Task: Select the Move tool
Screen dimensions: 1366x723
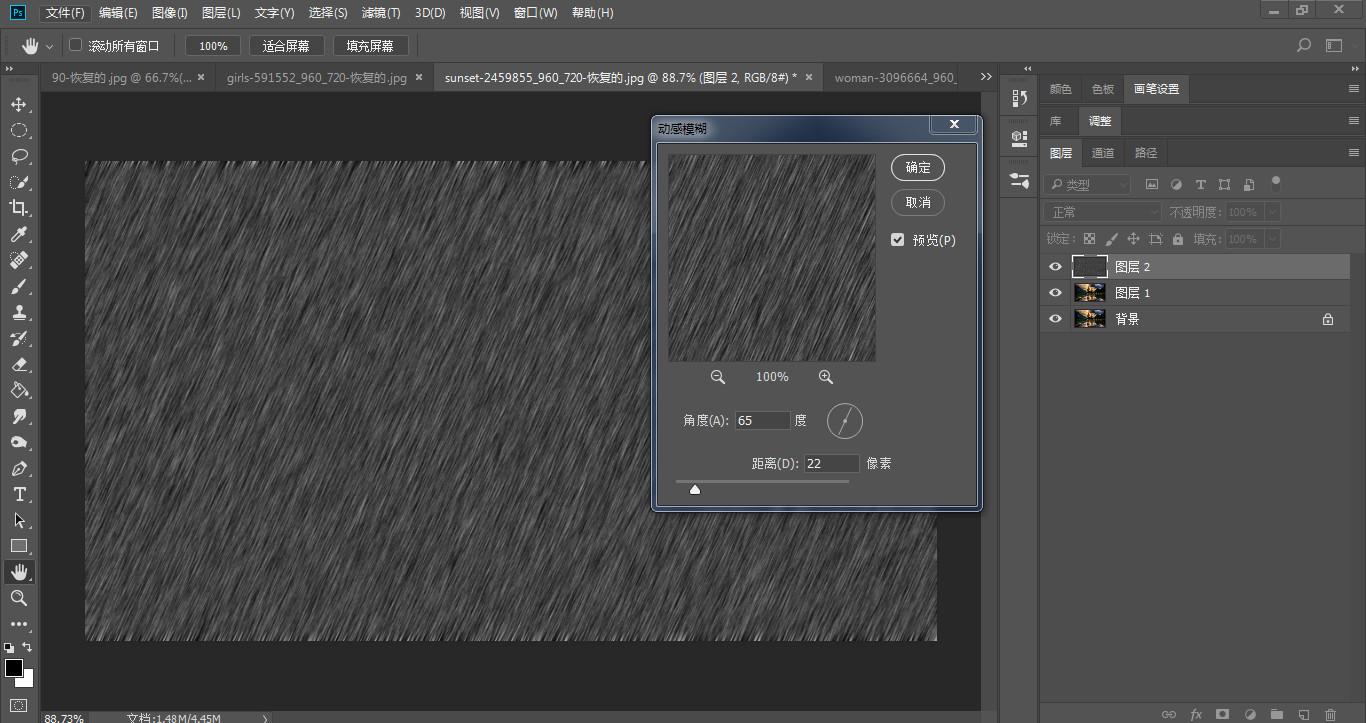Action: tap(18, 104)
